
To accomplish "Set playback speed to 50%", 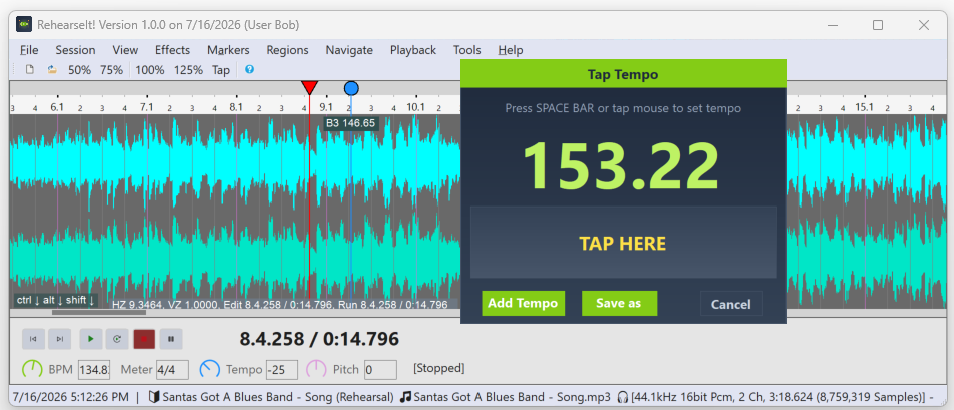I will tap(79, 70).
